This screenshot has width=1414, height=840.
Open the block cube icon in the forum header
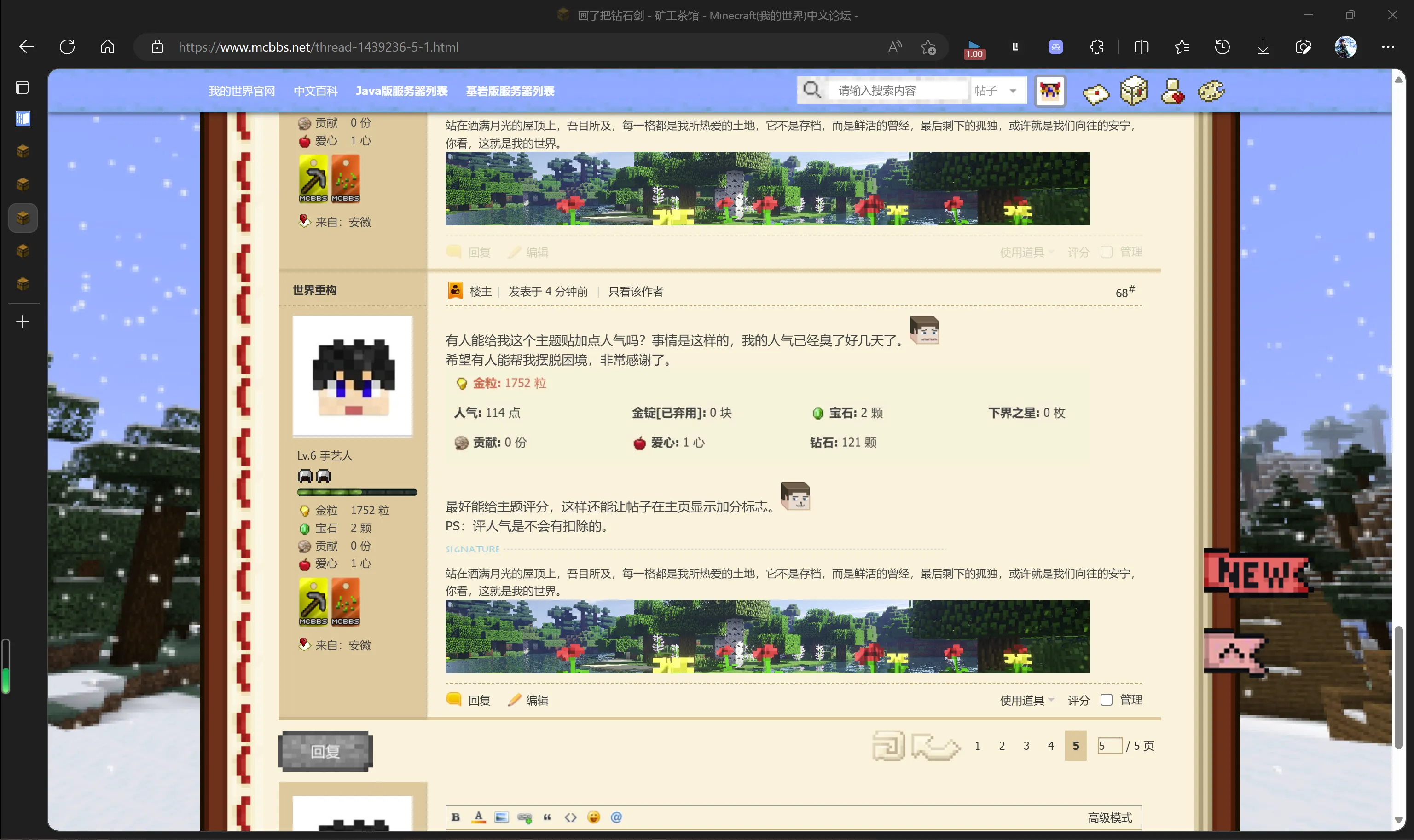[x=1134, y=91]
